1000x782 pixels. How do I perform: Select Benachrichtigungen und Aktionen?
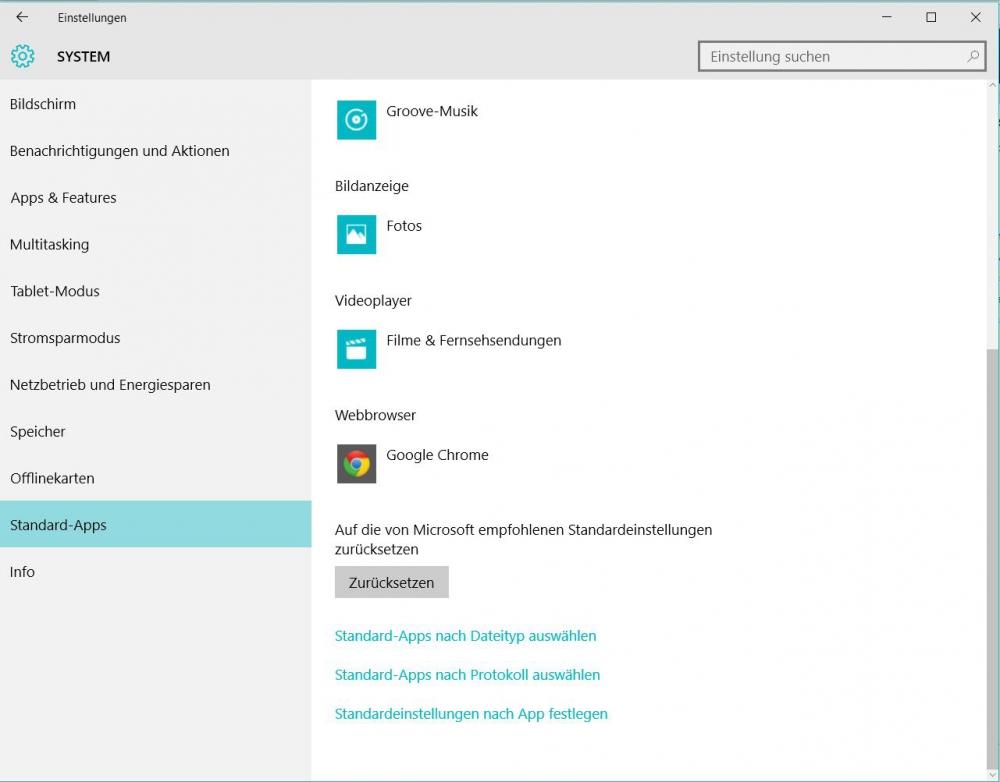coord(120,151)
